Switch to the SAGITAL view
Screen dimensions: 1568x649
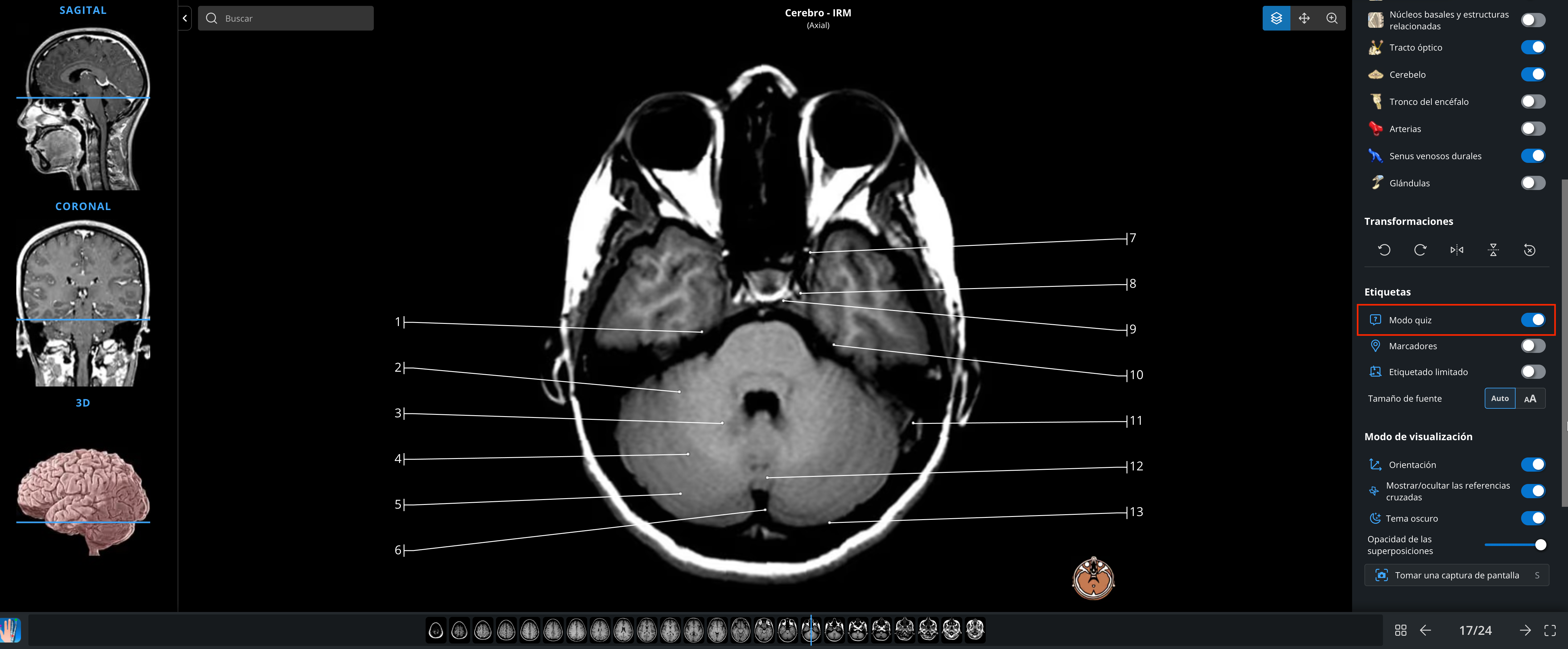pos(83,10)
